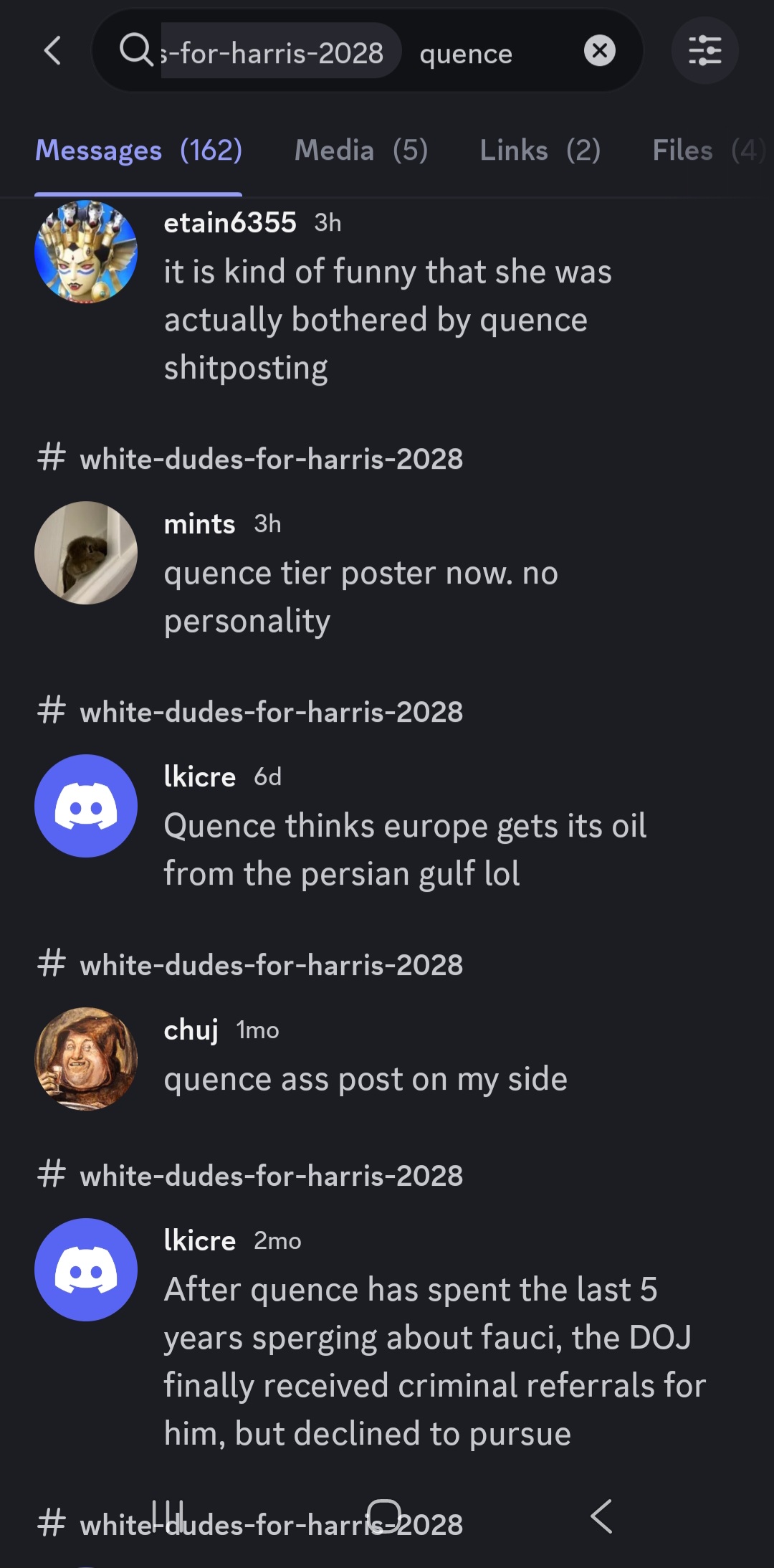
Task: Open search filter options slider icon
Action: (x=704, y=51)
